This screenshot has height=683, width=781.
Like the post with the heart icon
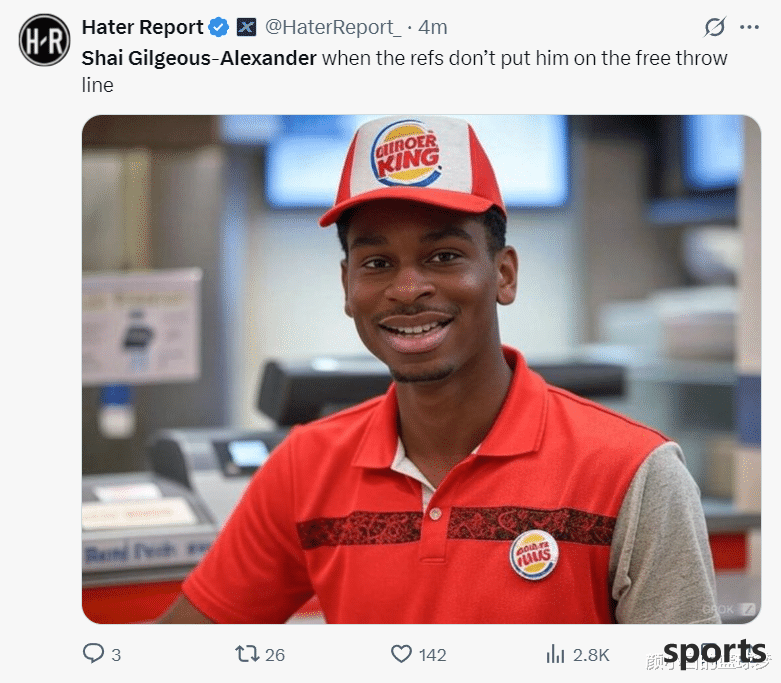click(x=401, y=654)
